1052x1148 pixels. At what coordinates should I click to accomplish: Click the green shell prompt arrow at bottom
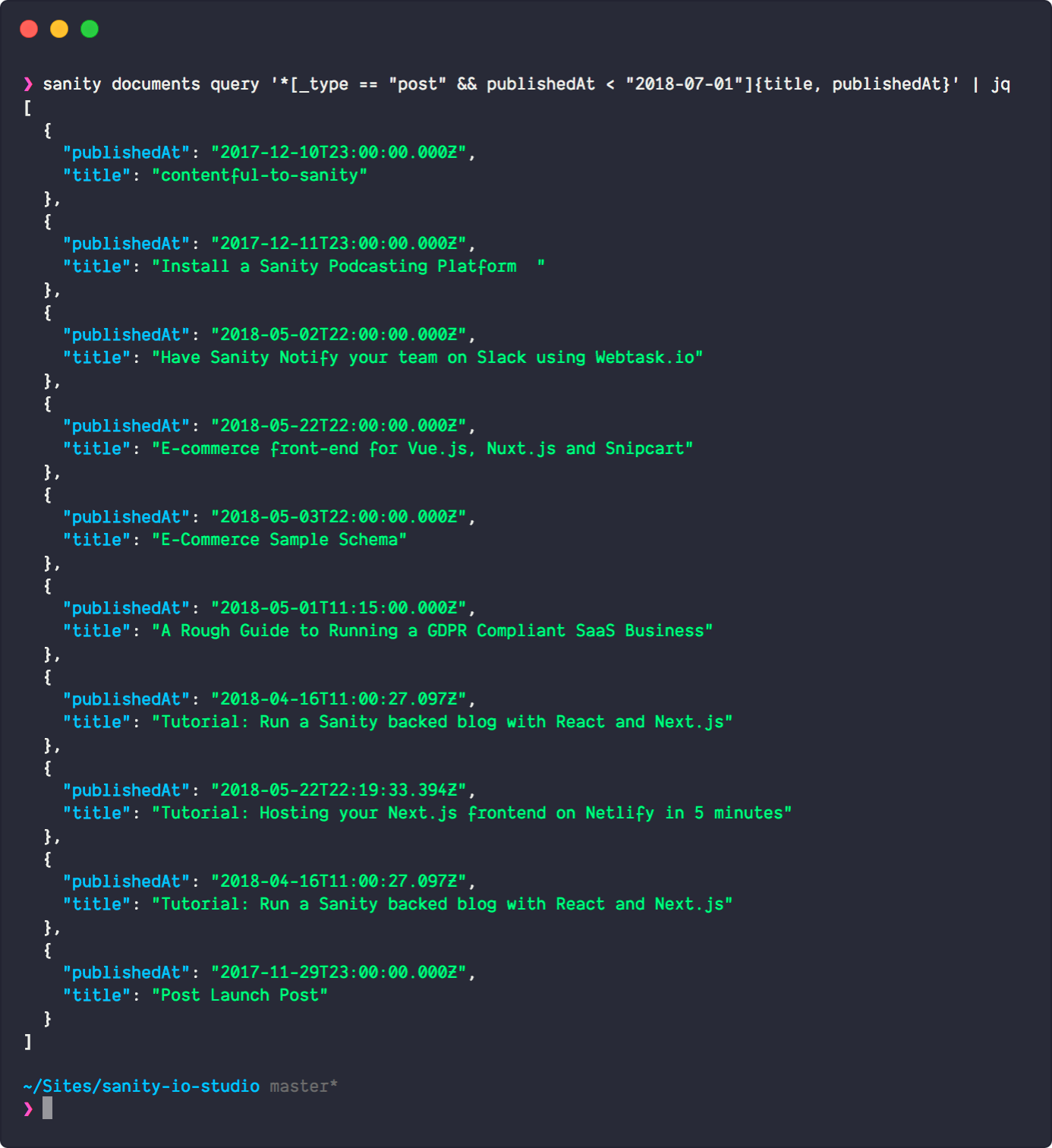[x=27, y=1108]
